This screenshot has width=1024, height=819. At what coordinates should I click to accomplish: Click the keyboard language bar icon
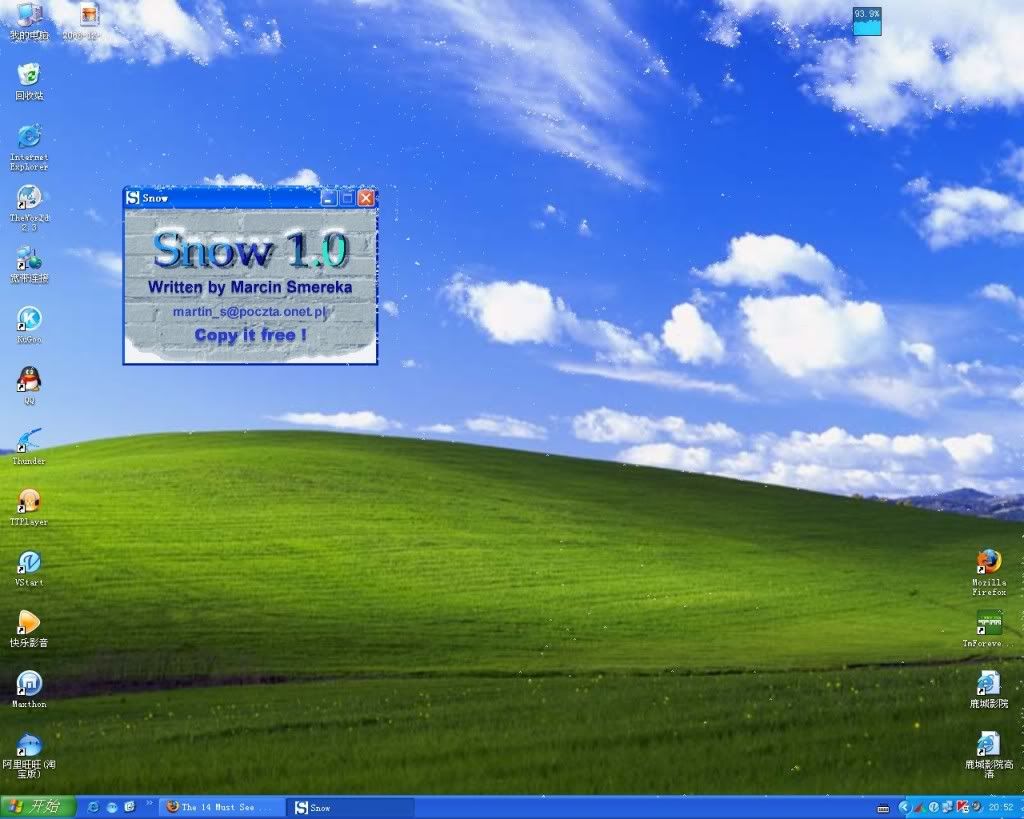pos(883,808)
